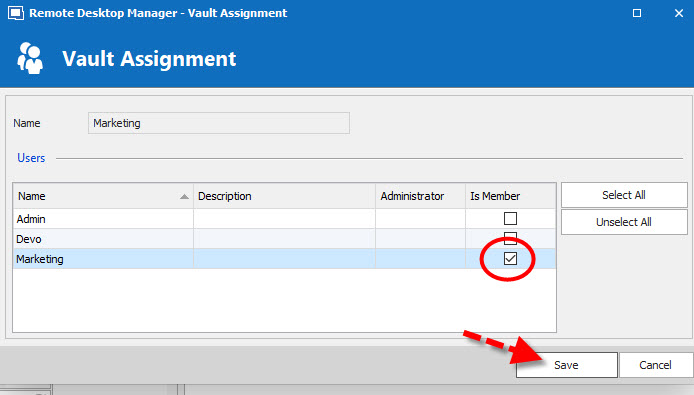The image size is (694, 395).
Task: Enable Is Member for Devo
Action: tap(510, 238)
